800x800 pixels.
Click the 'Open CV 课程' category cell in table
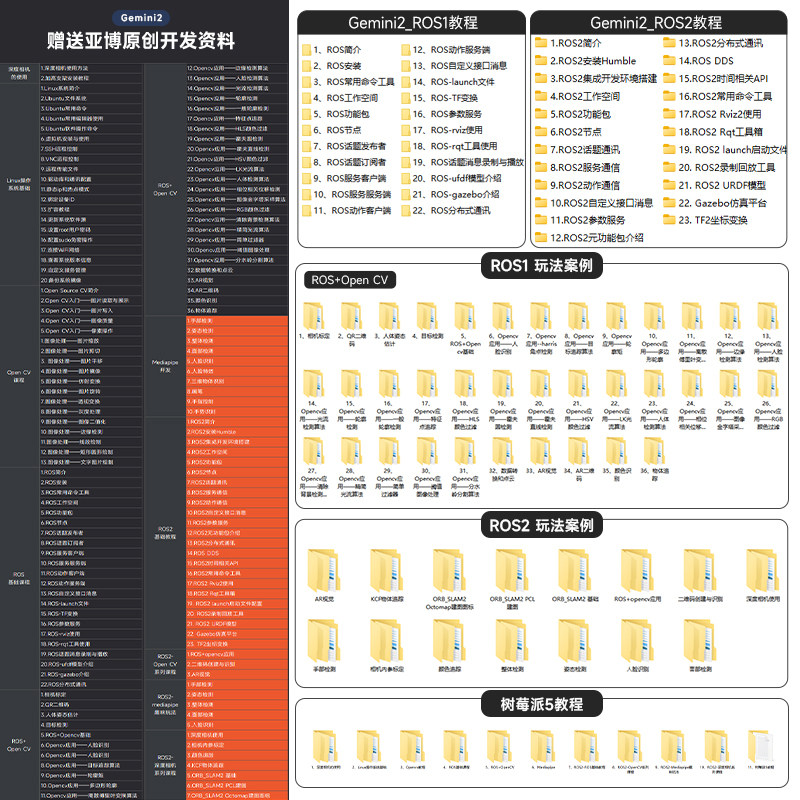[x=19, y=376]
